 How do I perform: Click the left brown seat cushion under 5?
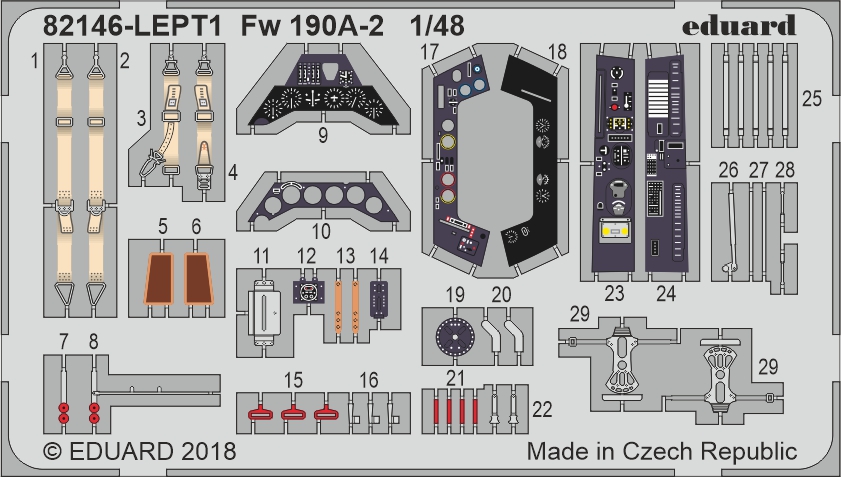pyautogui.click(x=159, y=279)
